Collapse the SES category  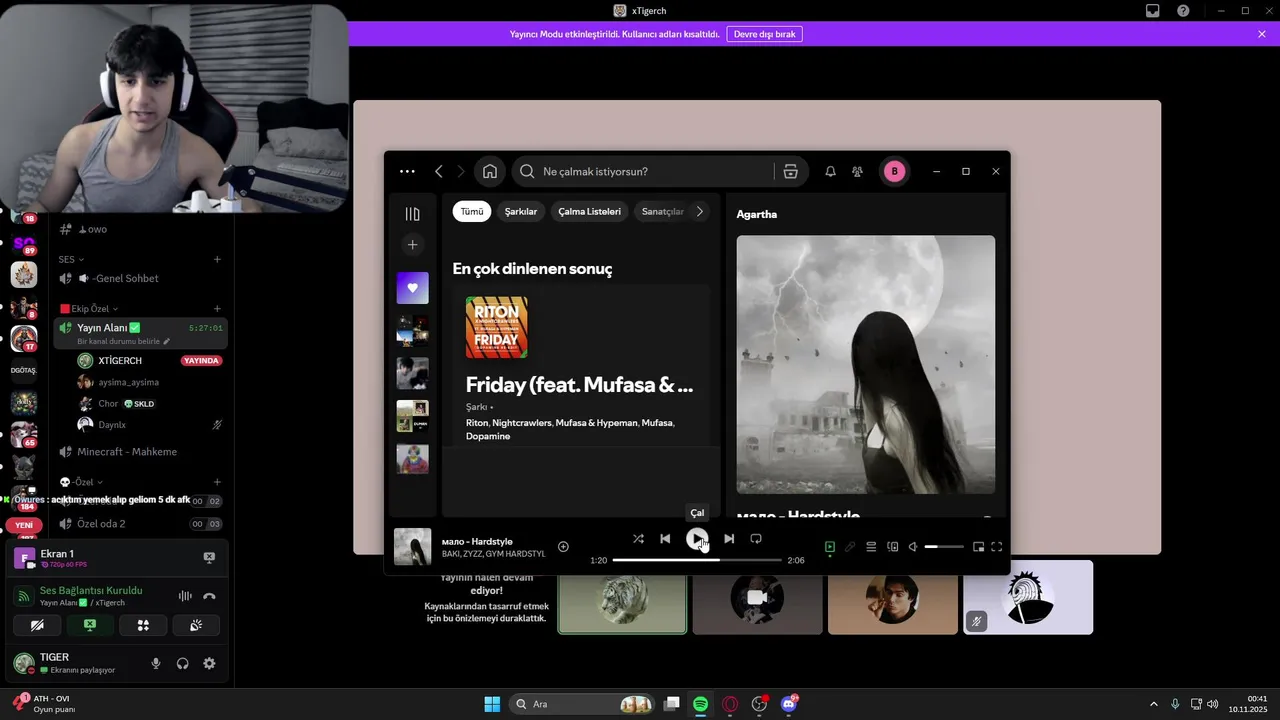(71, 259)
